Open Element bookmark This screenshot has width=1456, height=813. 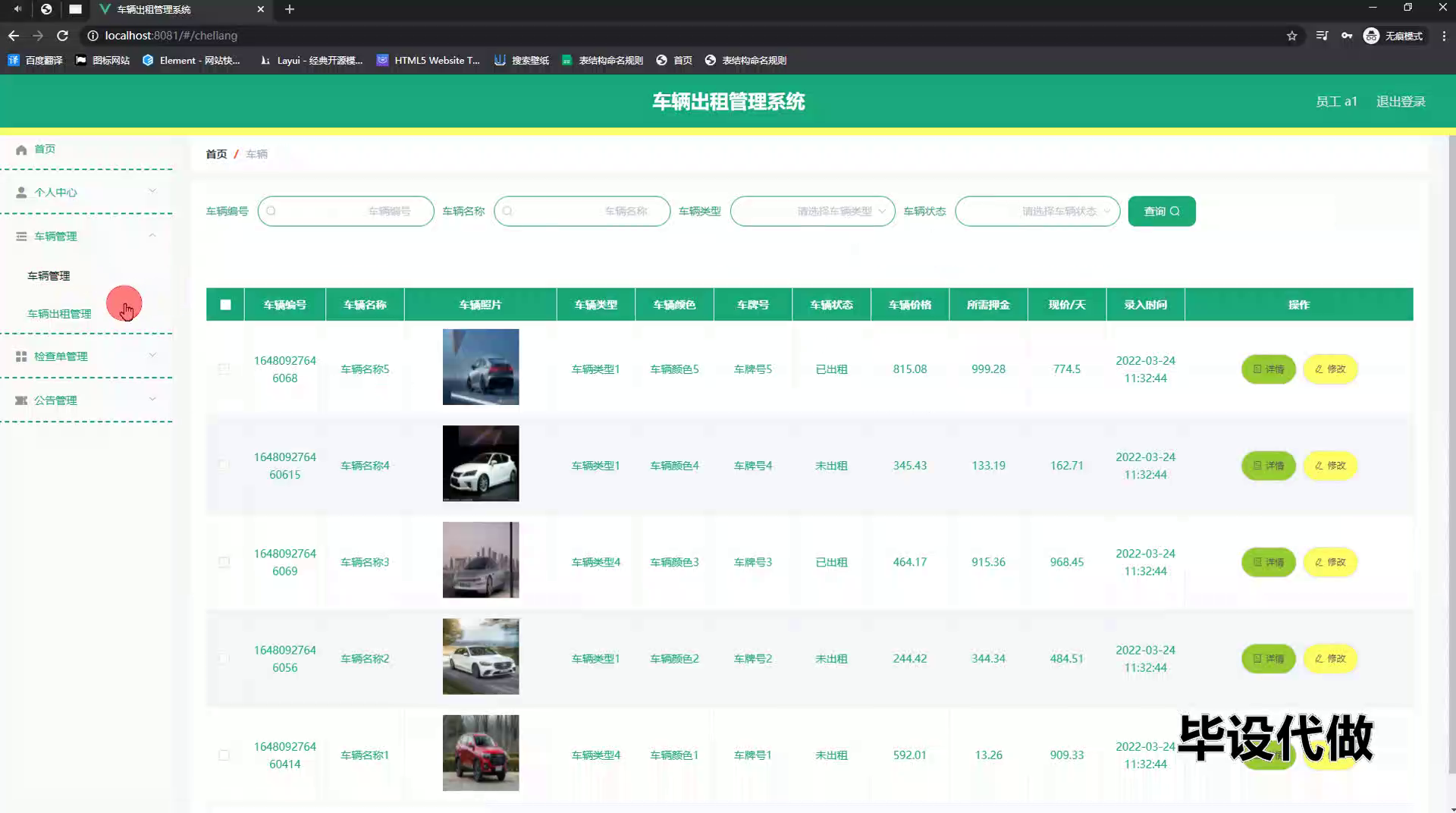191,60
